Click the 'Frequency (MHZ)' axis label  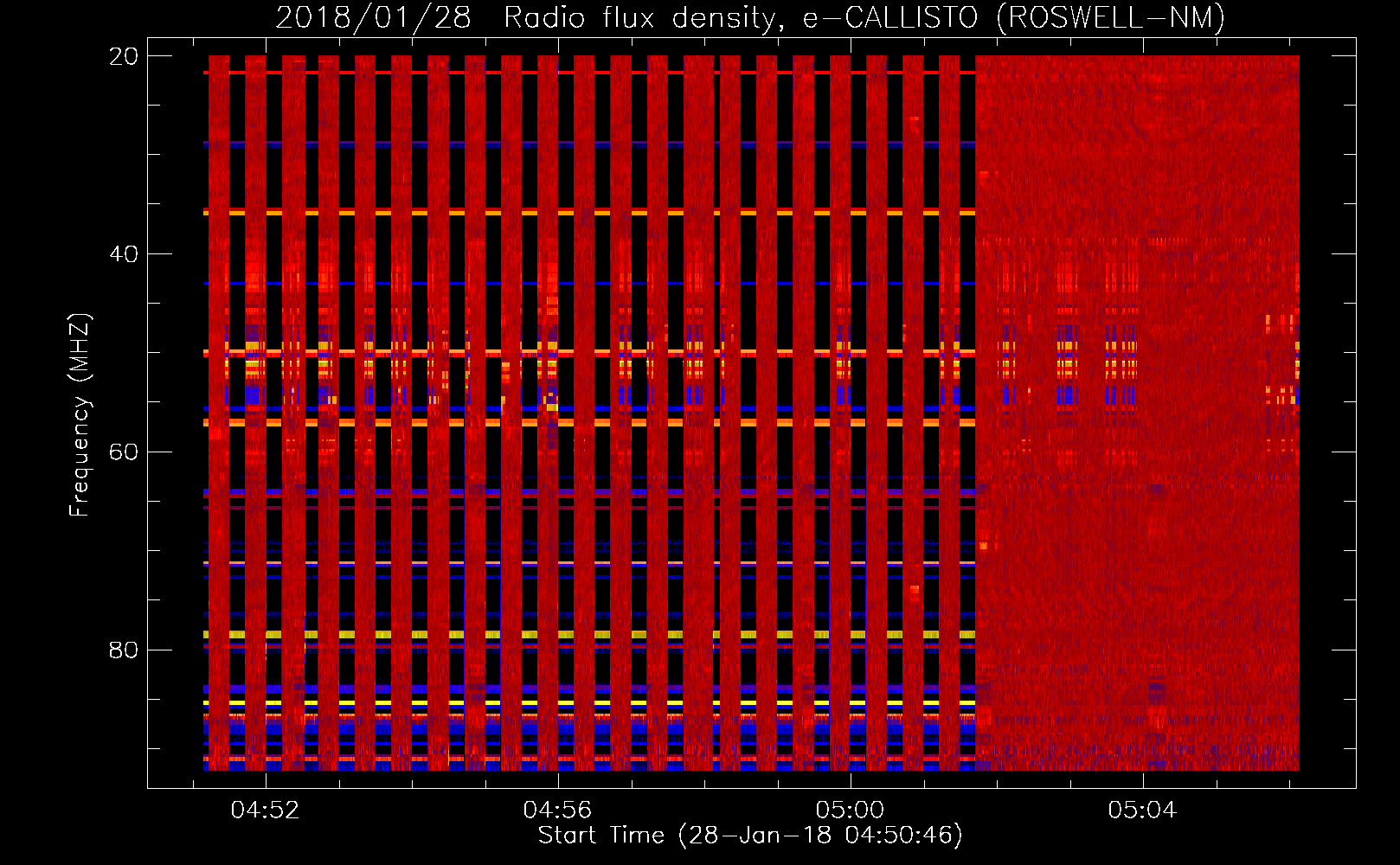coord(80,415)
